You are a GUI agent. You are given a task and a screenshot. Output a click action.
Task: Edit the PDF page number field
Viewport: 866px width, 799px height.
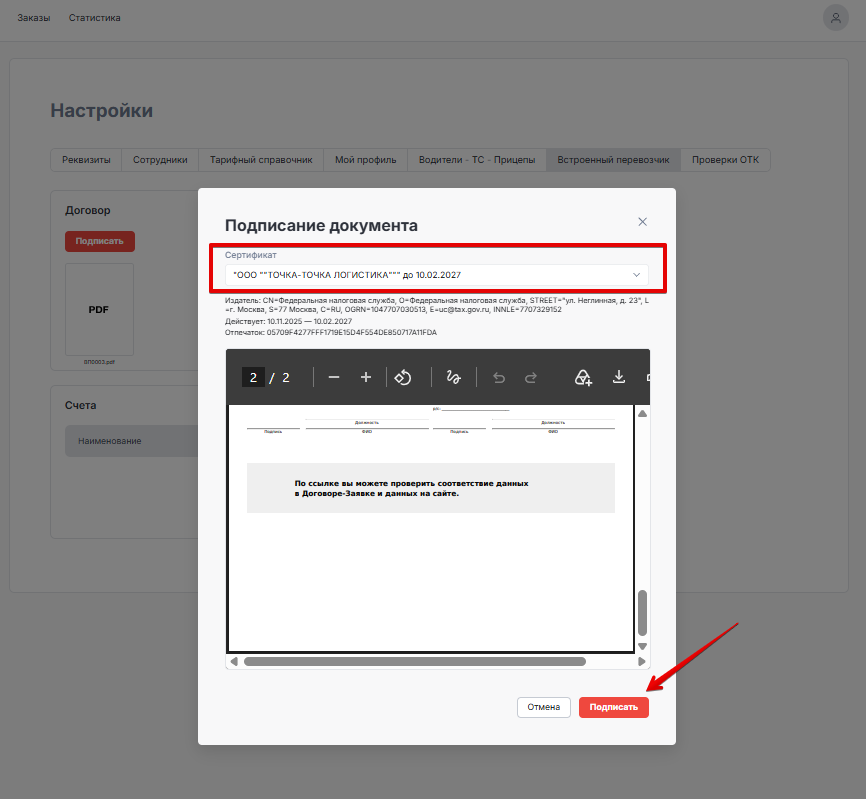(x=253, y=377)
